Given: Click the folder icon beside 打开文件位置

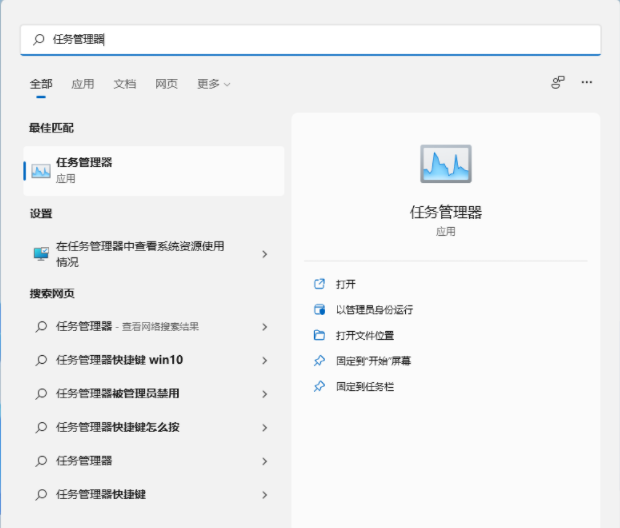Looking at the screenshot, I should [x=319, y=335].
